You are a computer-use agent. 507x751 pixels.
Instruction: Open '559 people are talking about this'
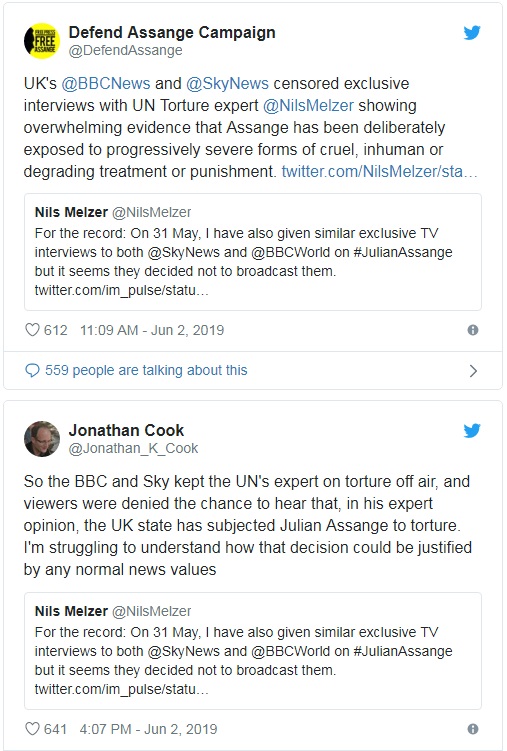(x=146, y=370)
